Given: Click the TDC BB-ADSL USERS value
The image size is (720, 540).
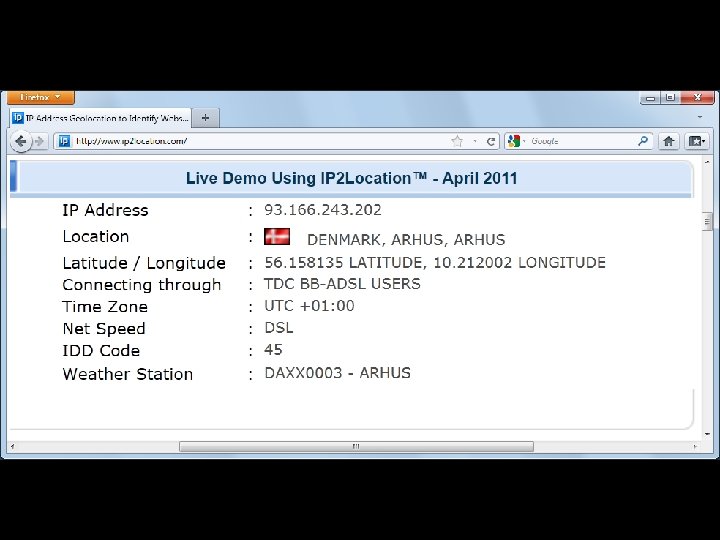Looking at the screenshot, I should pos(342,284).
